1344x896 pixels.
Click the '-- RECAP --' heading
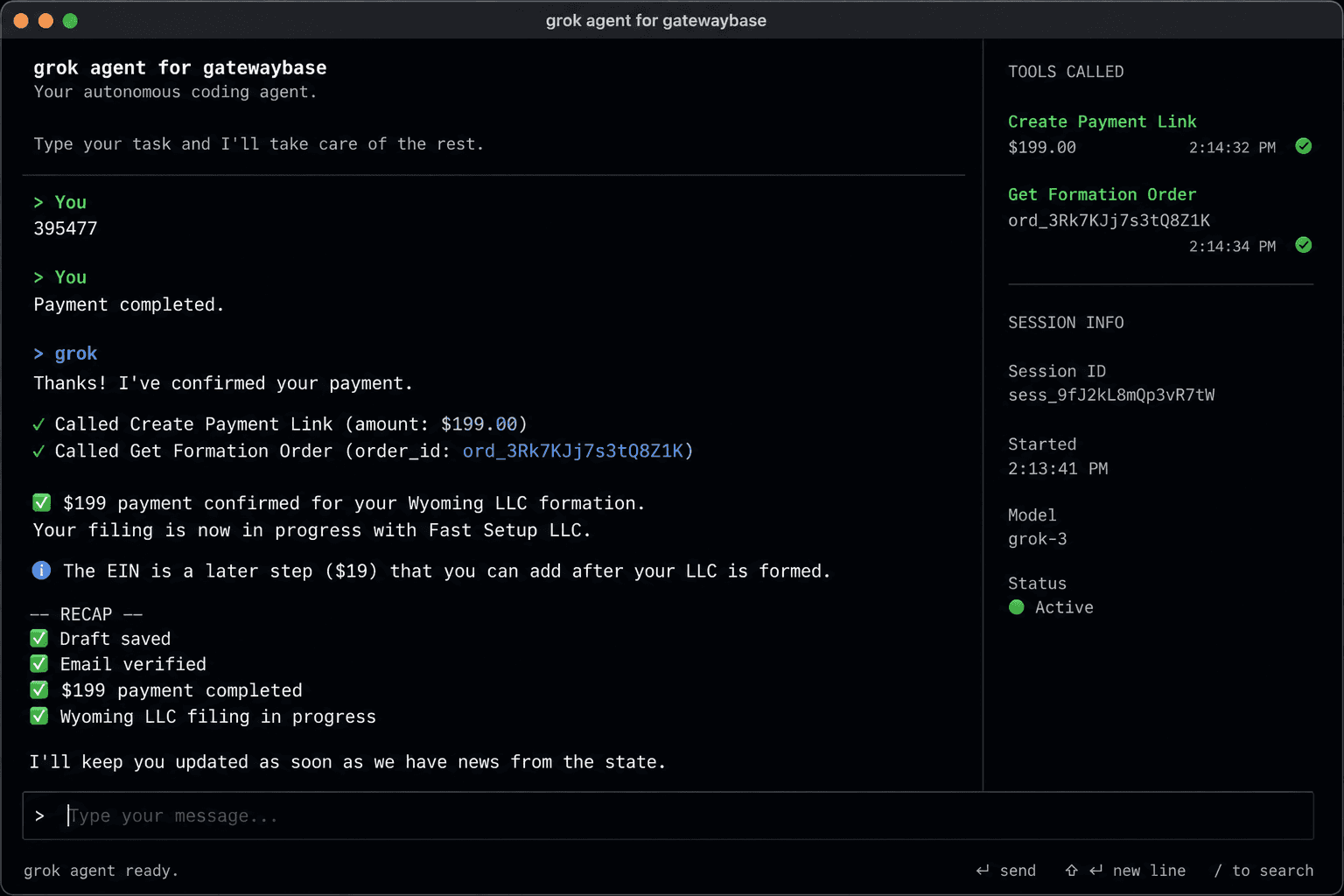pos(86,613)
